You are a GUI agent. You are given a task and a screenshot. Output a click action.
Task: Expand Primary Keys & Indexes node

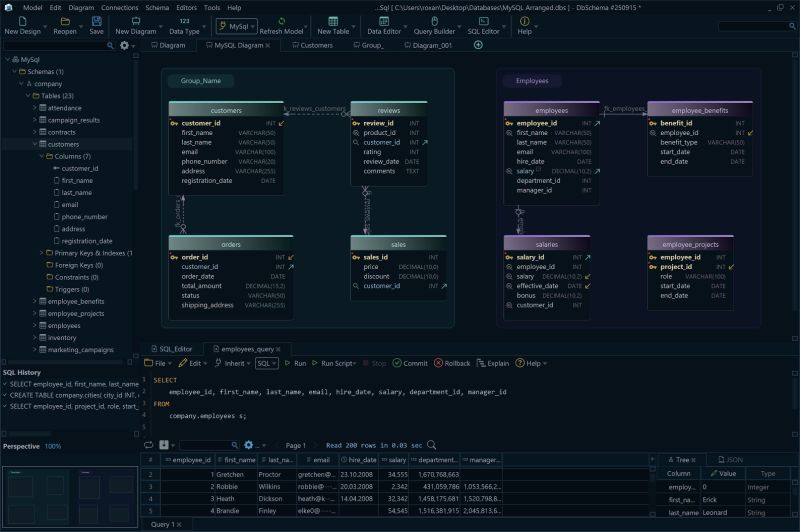coord(41,252)
